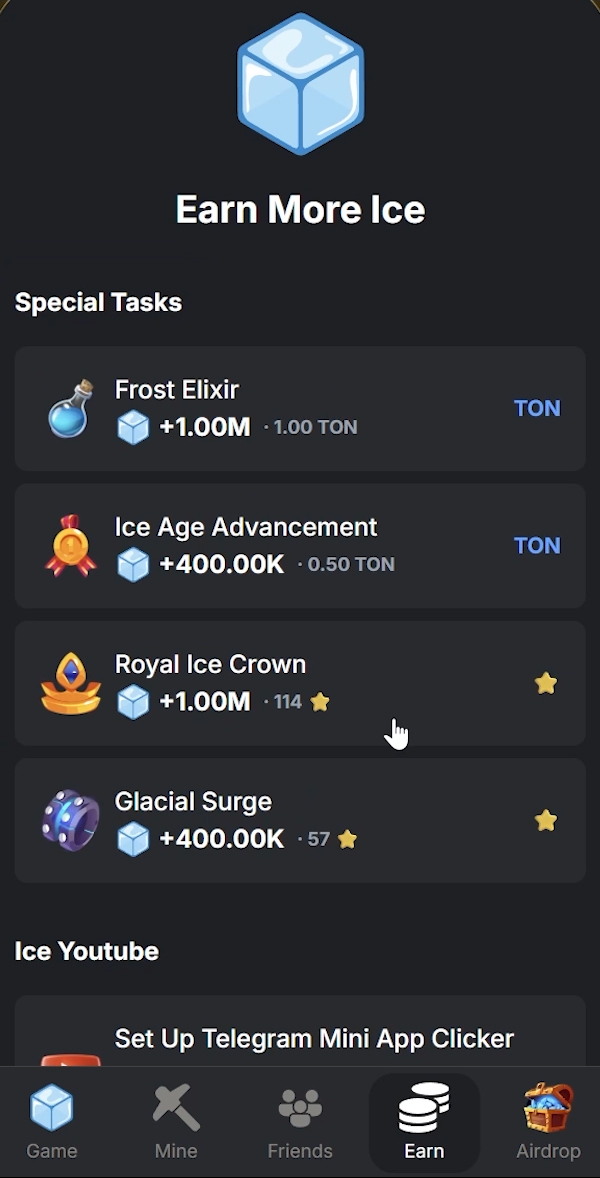Viewport: 600px width, 1178px height.
Task: Tap the Glacial Surge ring icon
Action: [68, 820]
